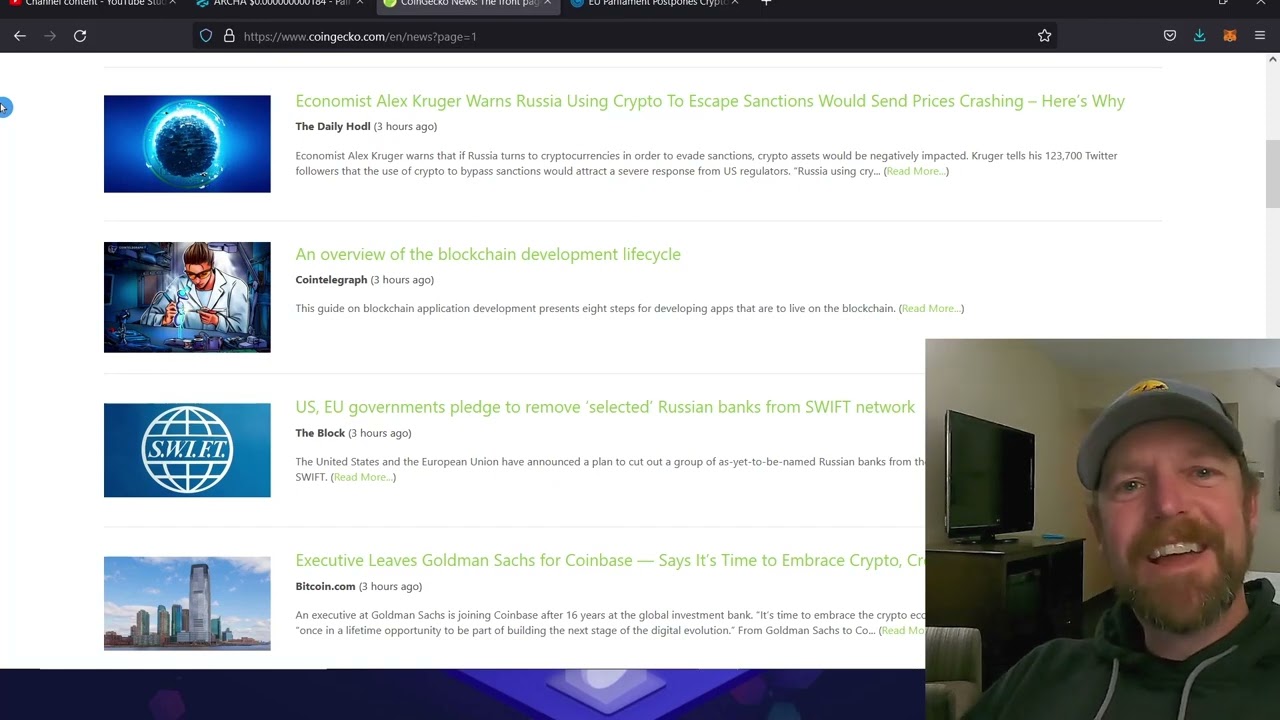Click the S.W.I.F.T. logo thumbnail
This screenshot has height=720, width=1280.
pos(187,450)
